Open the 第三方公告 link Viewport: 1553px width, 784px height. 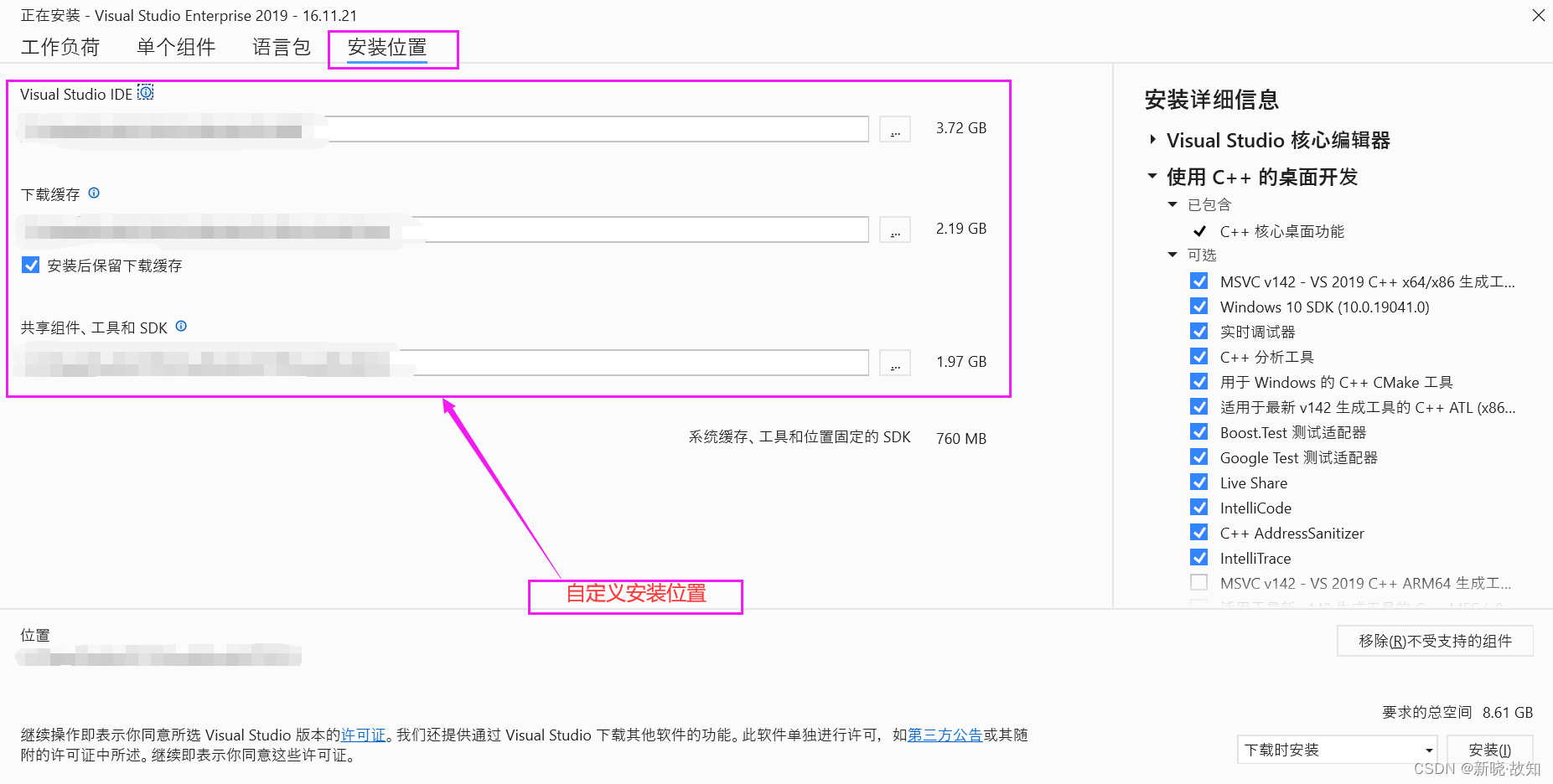(945, 735)
